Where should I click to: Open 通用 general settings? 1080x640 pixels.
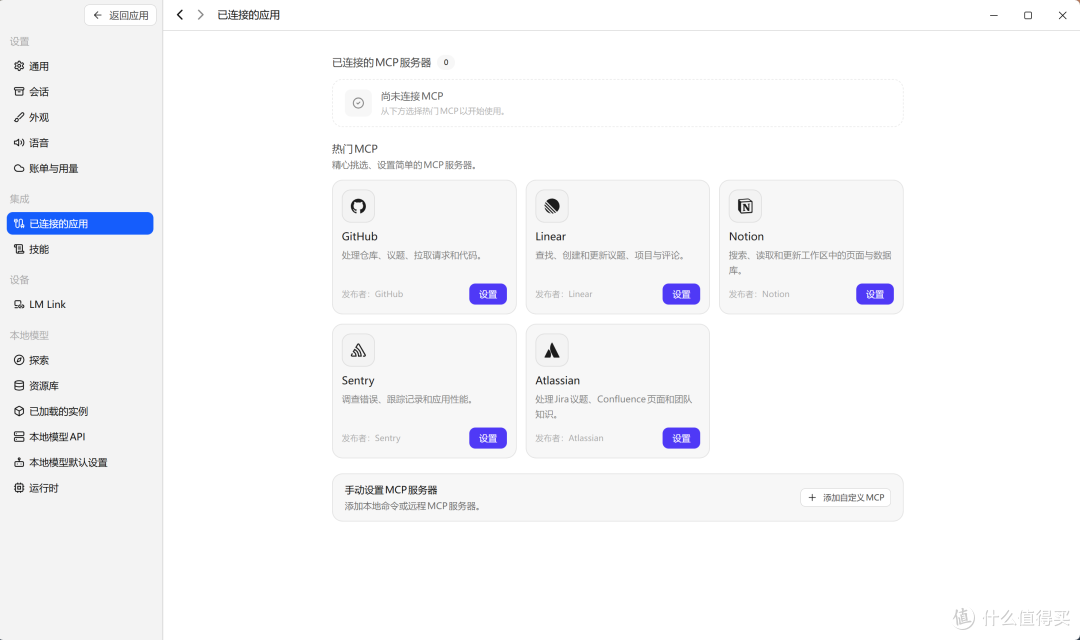pos(80,66)
